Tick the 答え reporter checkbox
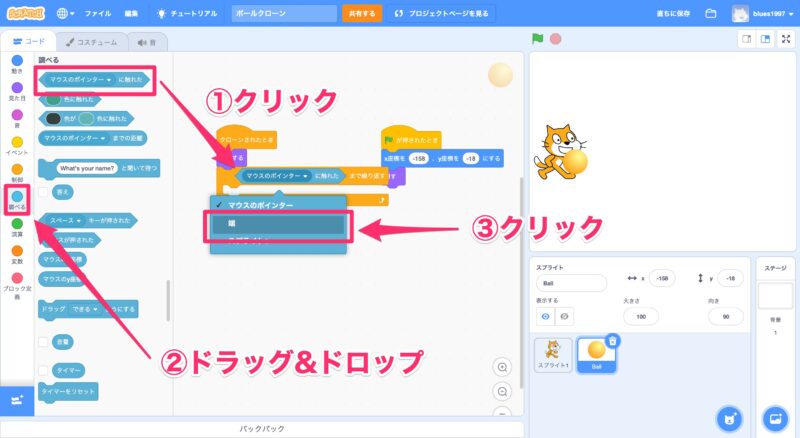 (x=44, y=191)
